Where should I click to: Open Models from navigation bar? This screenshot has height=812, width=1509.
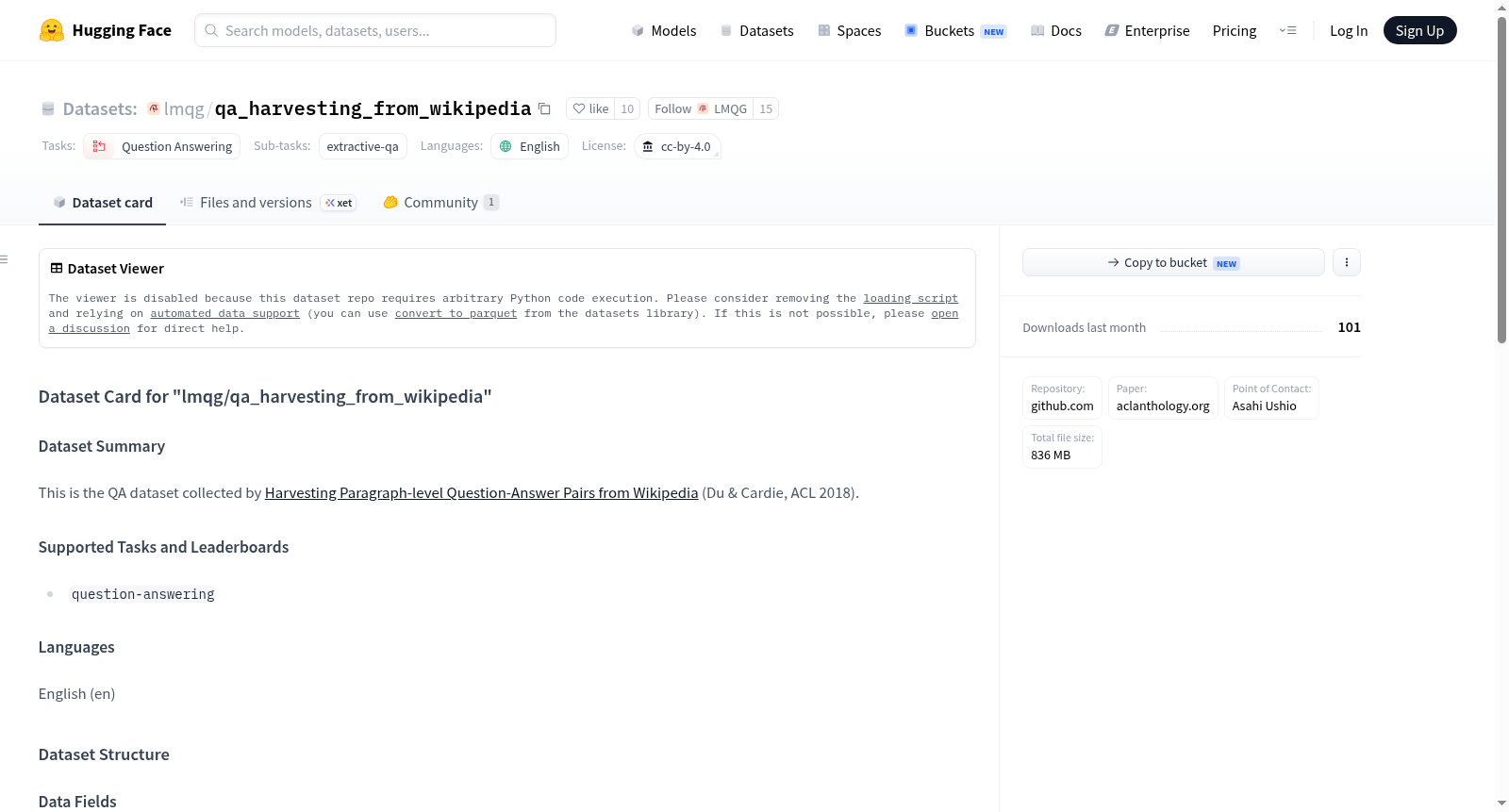click(x=664, y=30)
